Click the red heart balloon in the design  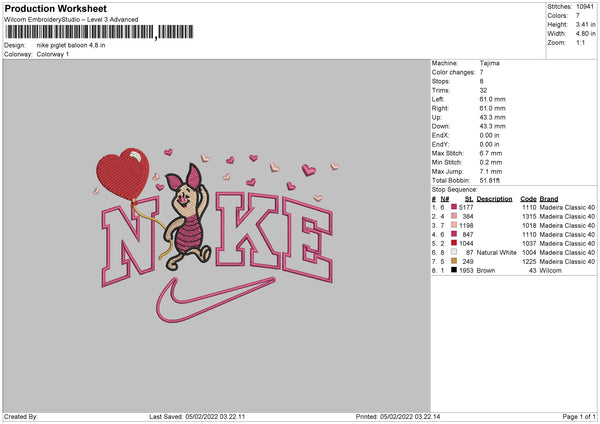coord(123,174)
